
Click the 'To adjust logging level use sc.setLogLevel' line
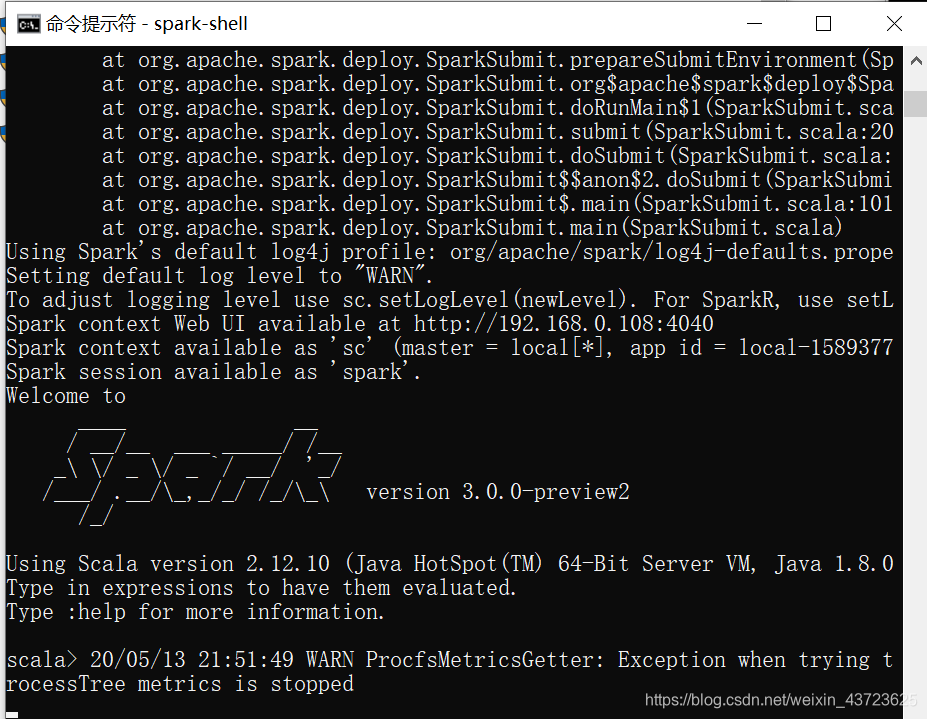pyautogui.click(x=450, y=300)
